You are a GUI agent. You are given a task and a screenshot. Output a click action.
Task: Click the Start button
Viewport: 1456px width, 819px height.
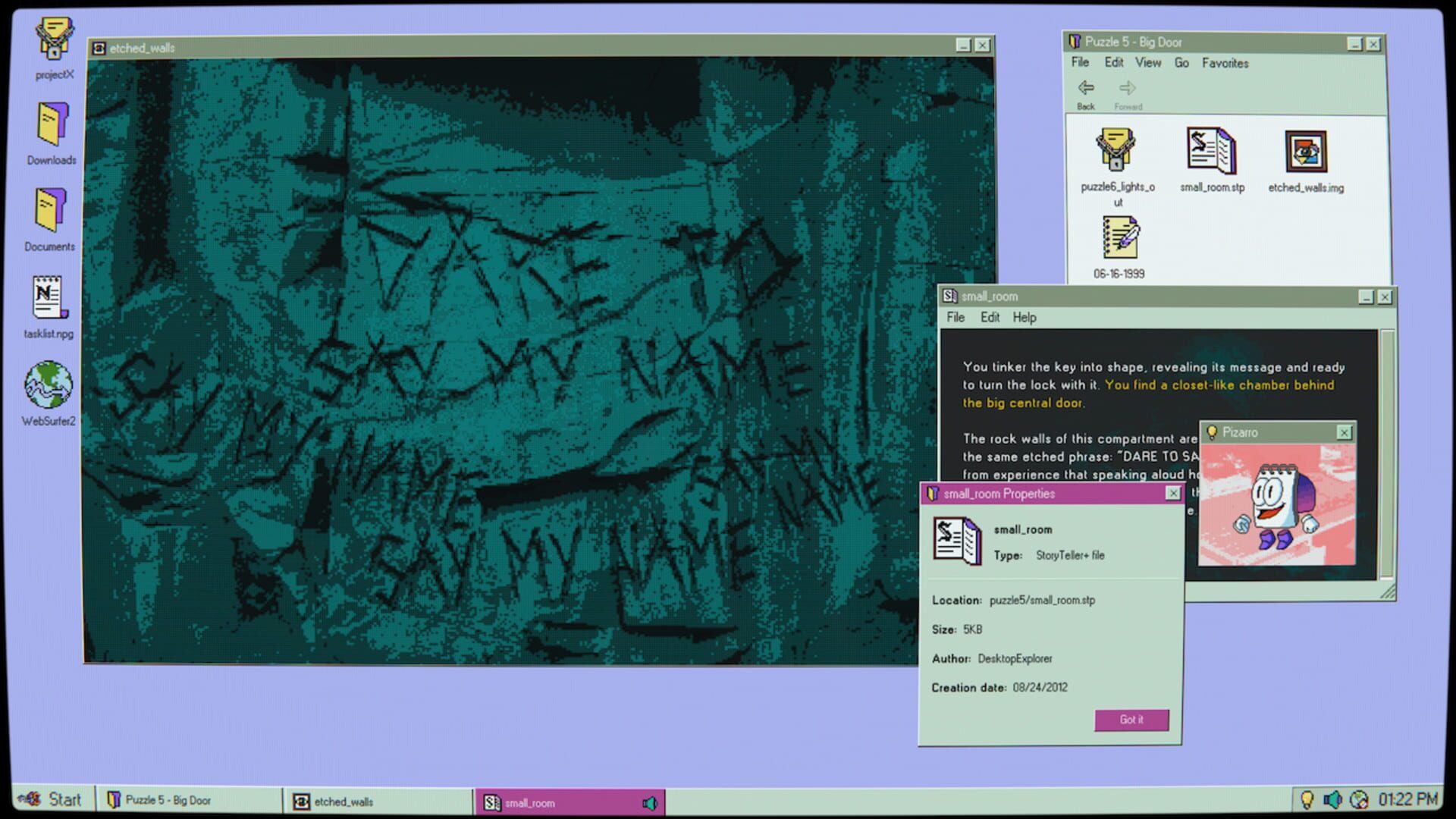55,800
